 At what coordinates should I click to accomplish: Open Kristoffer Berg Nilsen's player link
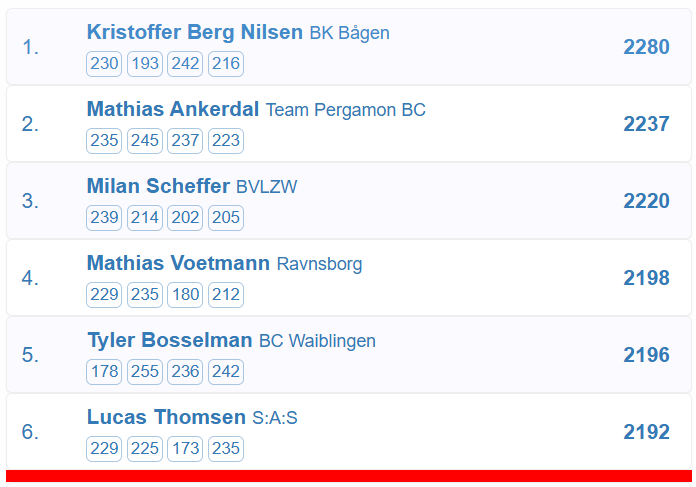194,32
